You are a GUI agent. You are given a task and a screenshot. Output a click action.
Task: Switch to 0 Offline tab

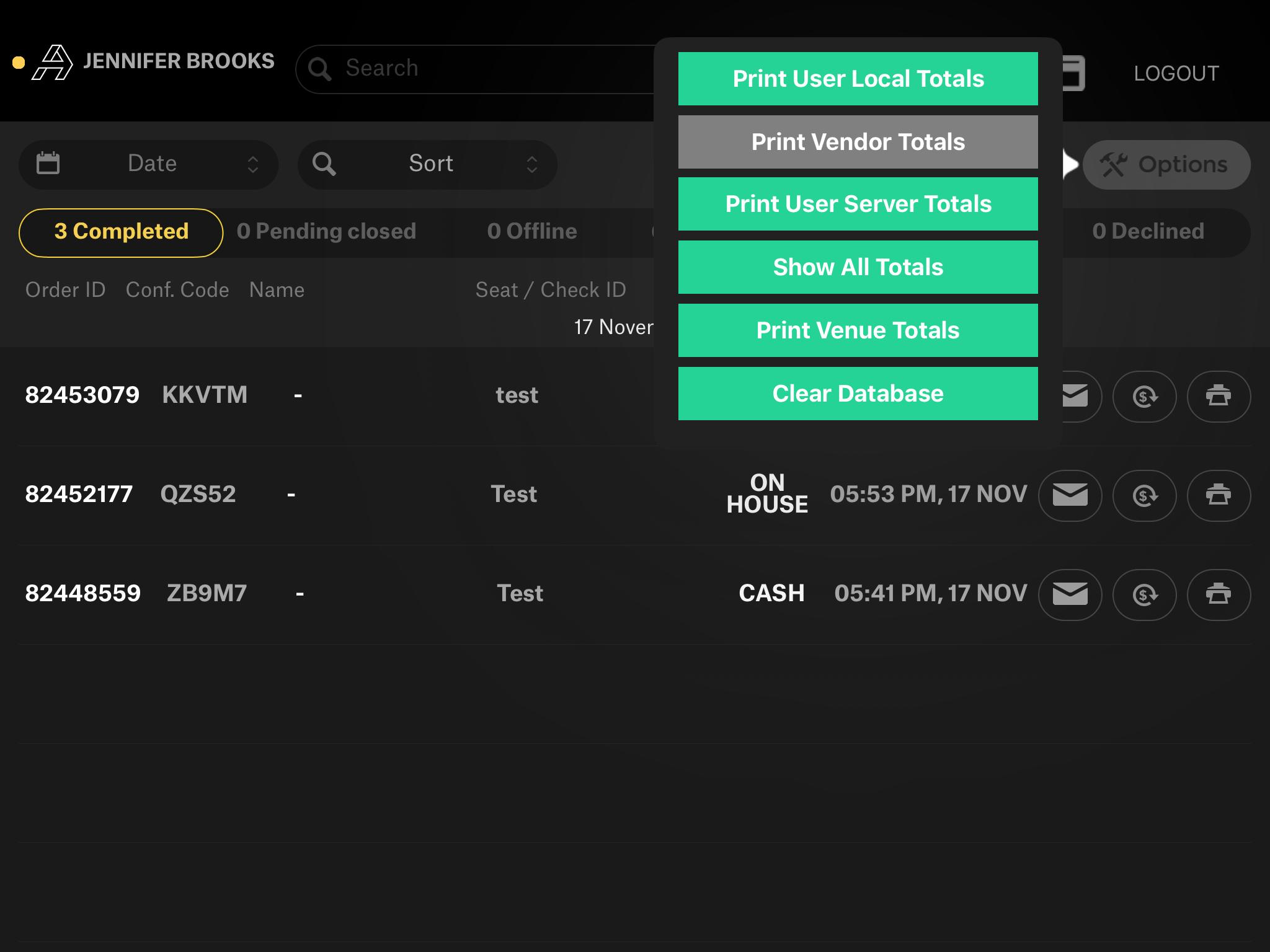531,232
